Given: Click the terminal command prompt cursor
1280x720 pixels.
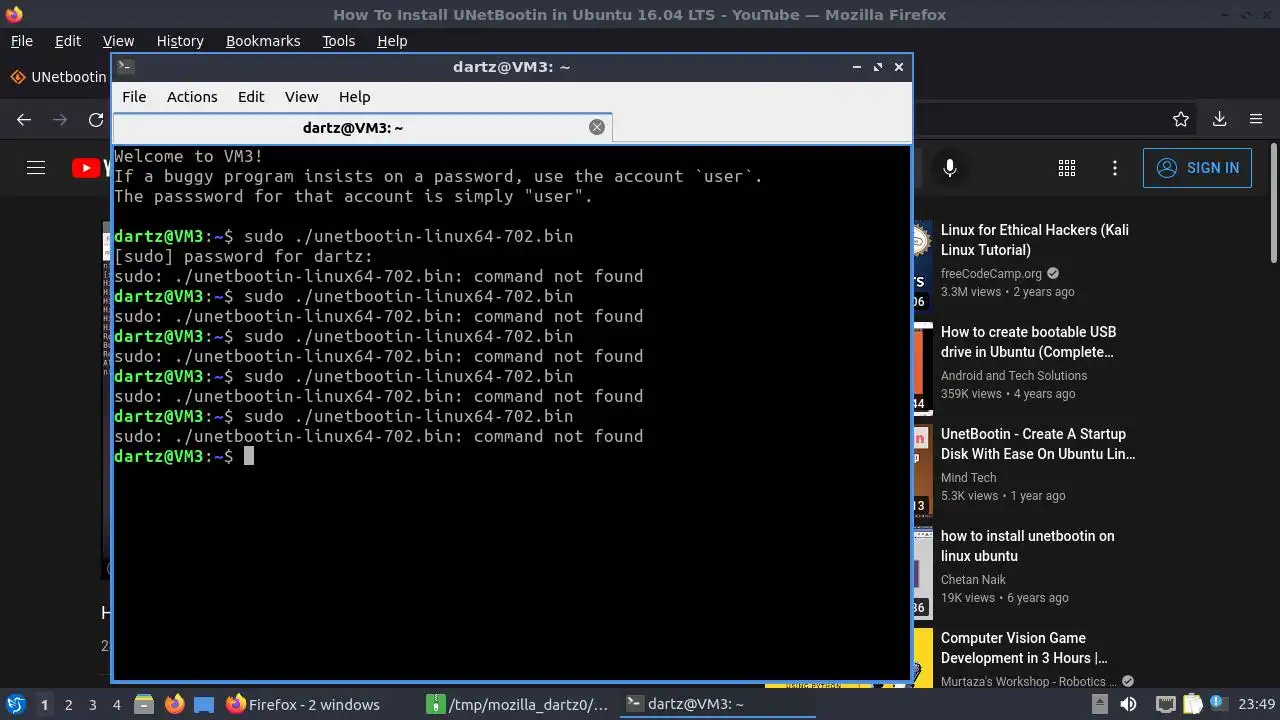Looking at the screenshot, I should click(249, 456).
